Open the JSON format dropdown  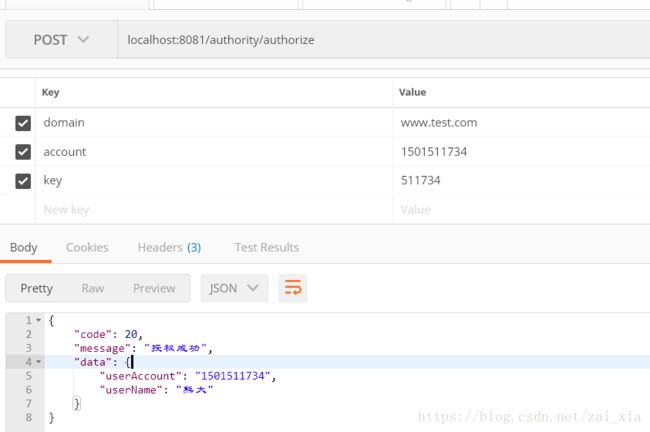(x=234, y=288)
